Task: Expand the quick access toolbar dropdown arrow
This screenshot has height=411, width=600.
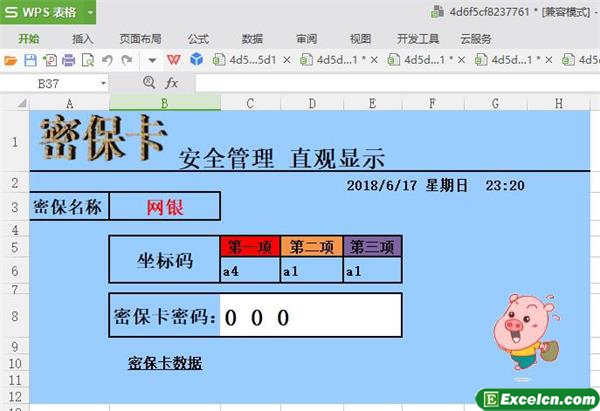Action: [x=152, y=60]
